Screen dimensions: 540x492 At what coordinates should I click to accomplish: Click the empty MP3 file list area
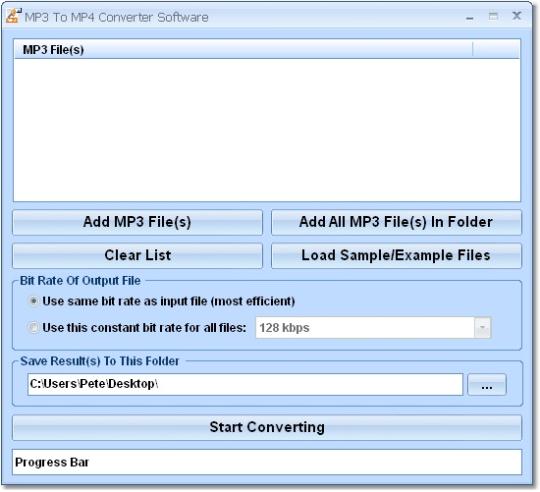click(267, 130)
